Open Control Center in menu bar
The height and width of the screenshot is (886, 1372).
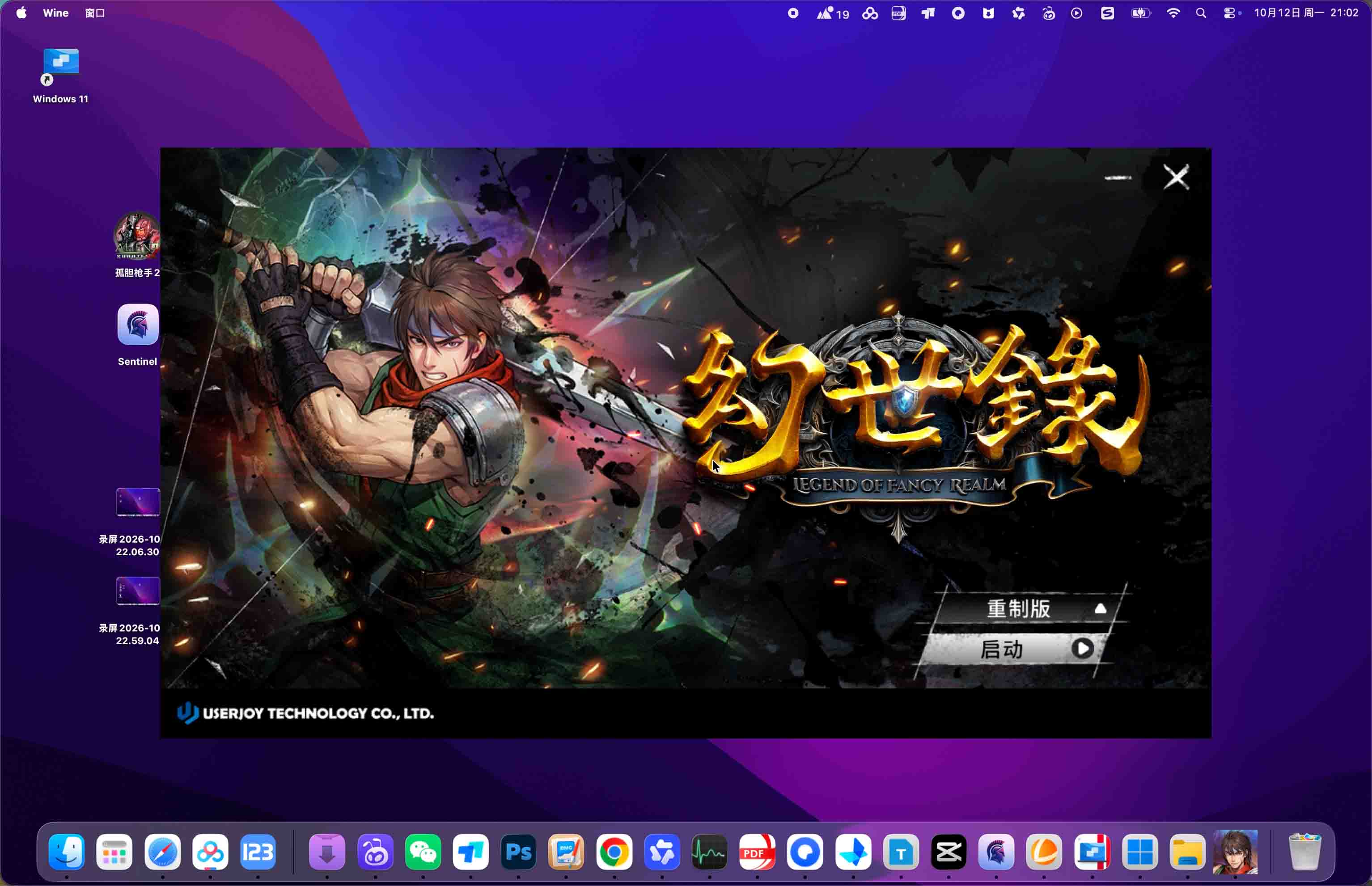(1230, 13)
